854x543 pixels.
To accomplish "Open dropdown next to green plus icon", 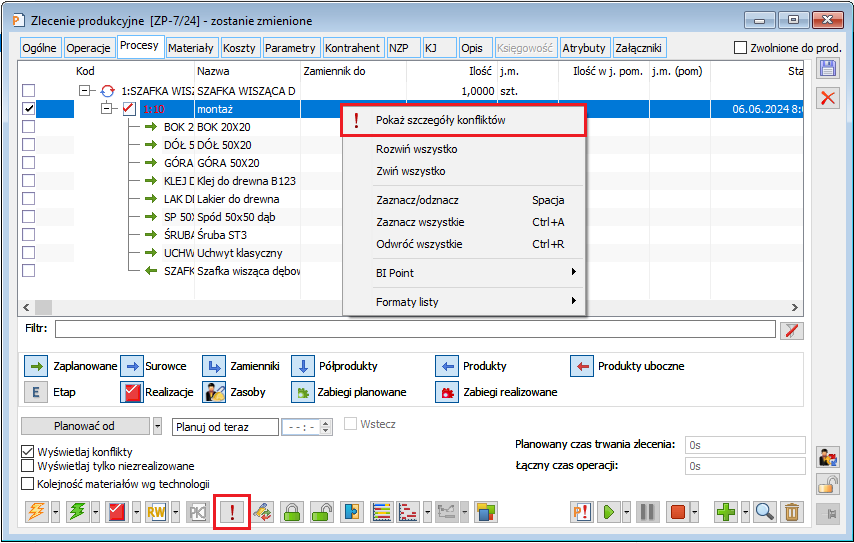I will 745,512.
